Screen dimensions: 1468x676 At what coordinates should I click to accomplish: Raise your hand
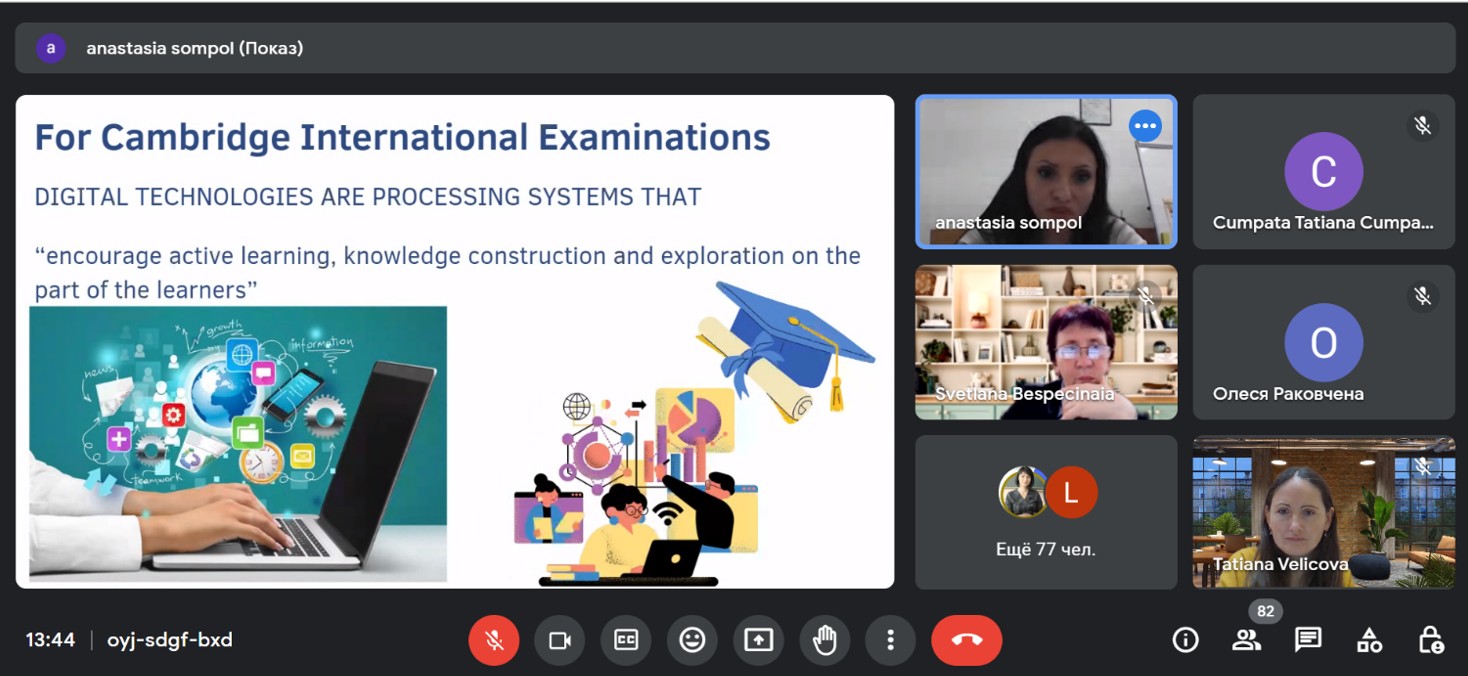tap(824, 640)
